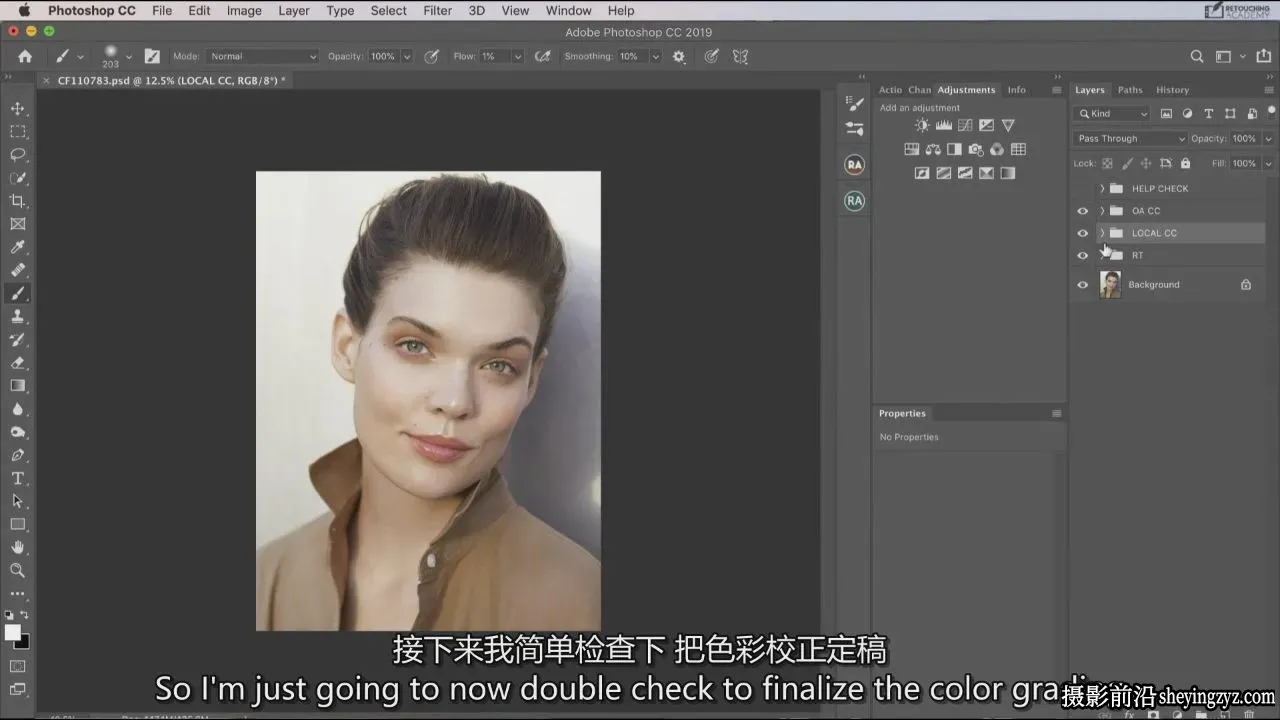The image size is (1280, 720).
Task: Enable airbrush-style build-up effects
Action: 543,56
